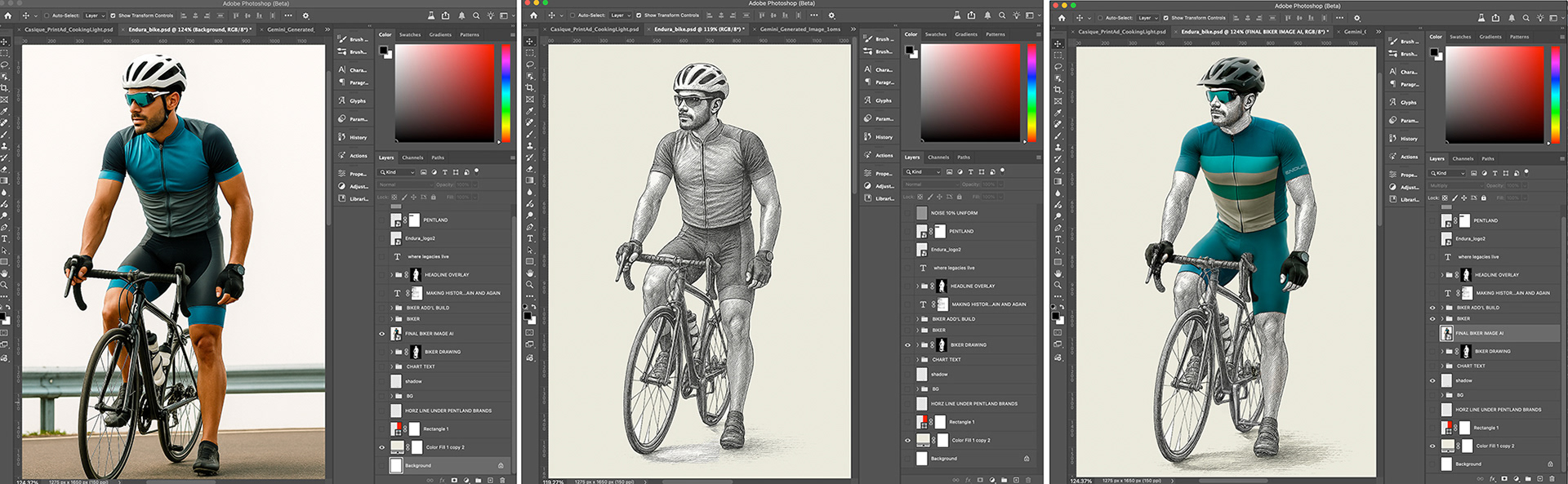
Task: Click the foreground color swatch in right window Color panel
Action: (x=1433, y=51)
